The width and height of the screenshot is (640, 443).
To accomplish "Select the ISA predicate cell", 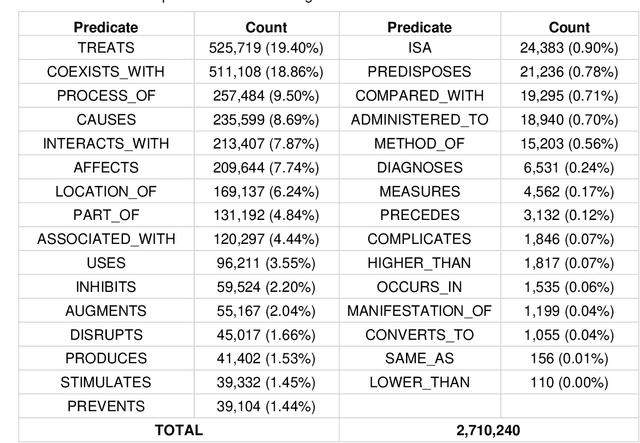I will click(419, 48).
